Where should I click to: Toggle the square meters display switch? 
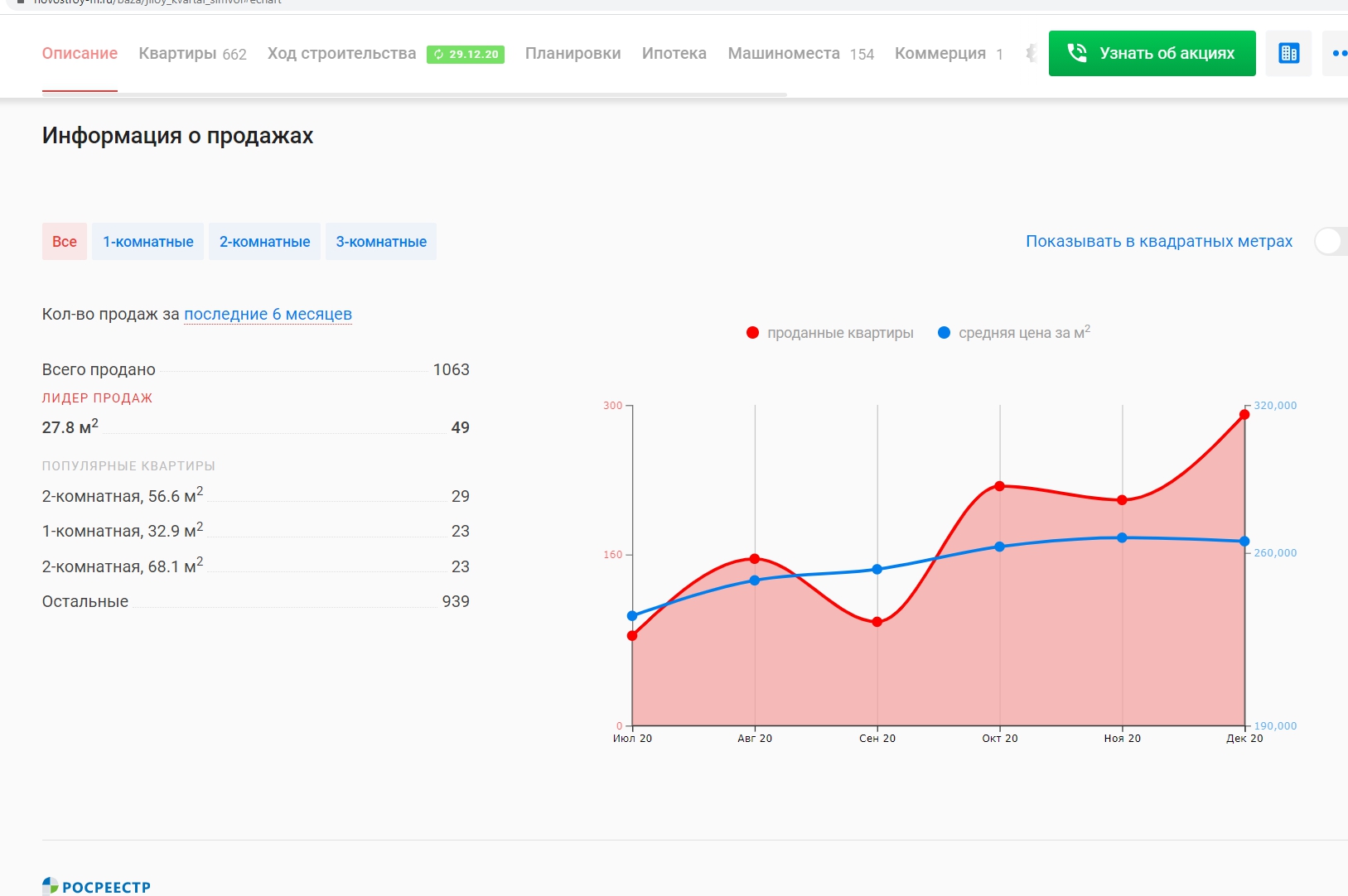click(1330, 242)
